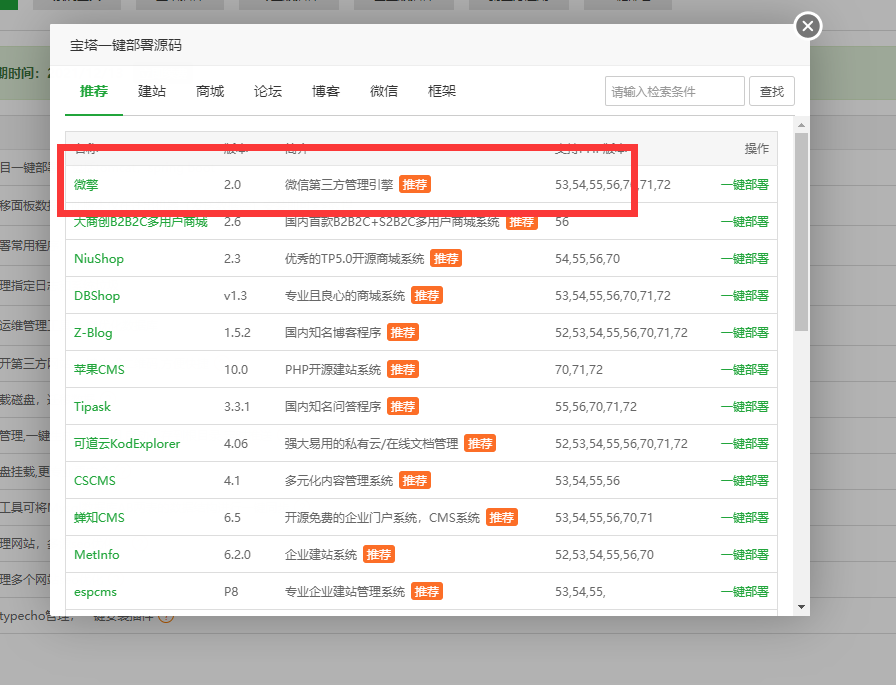Click PHP versions 55,56,70,71,72 for Tipask
The height and width of the screenshot is (685, 896).
596,407
